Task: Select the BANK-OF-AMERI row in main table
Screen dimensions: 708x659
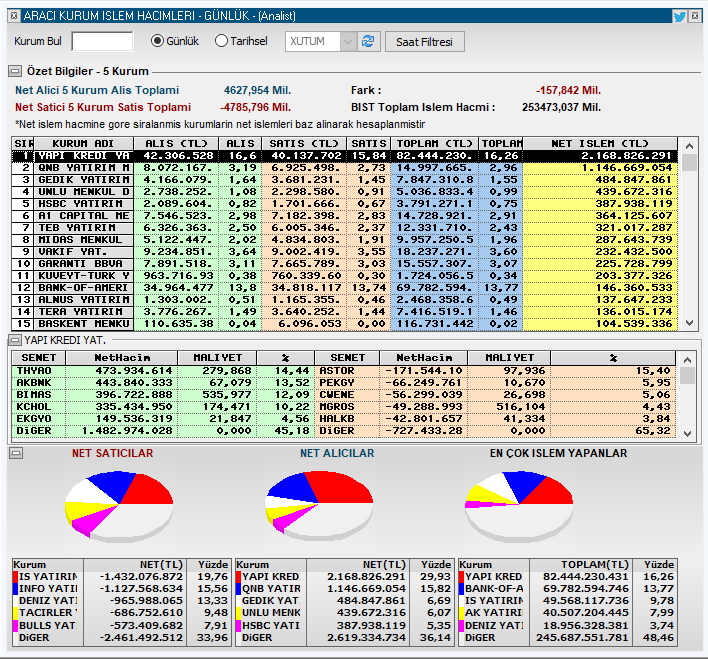Action: 345,287
